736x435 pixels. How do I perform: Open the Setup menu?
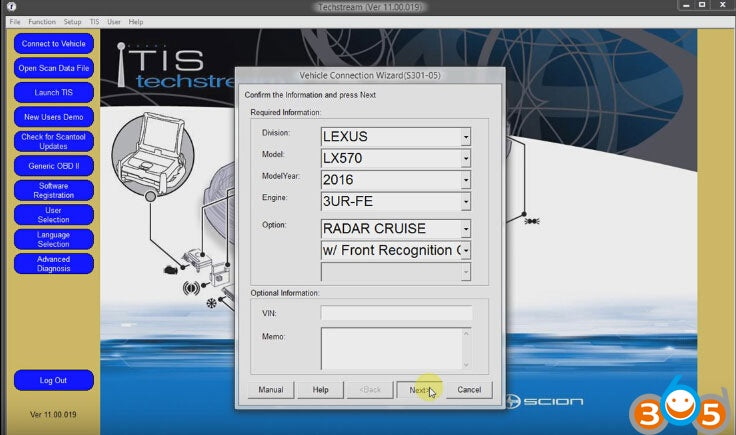(72, 21)
